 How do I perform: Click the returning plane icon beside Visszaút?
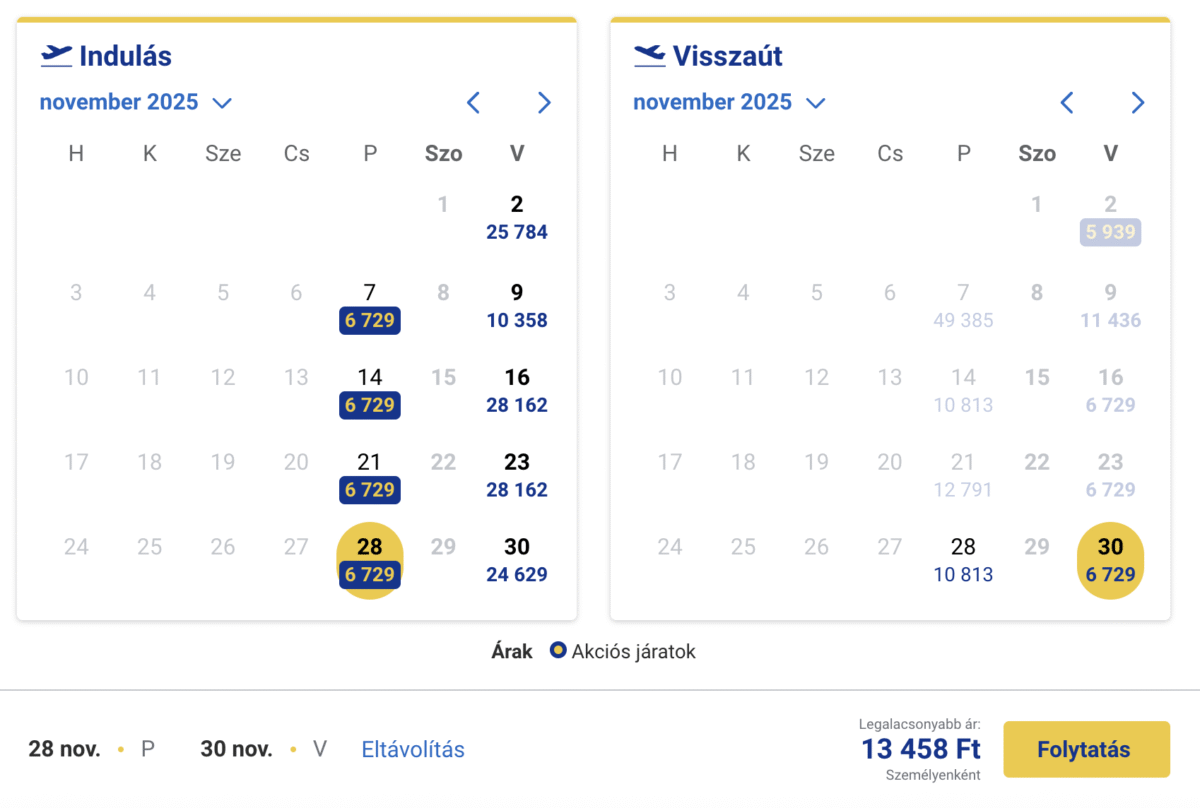click(x=650, y=56)
